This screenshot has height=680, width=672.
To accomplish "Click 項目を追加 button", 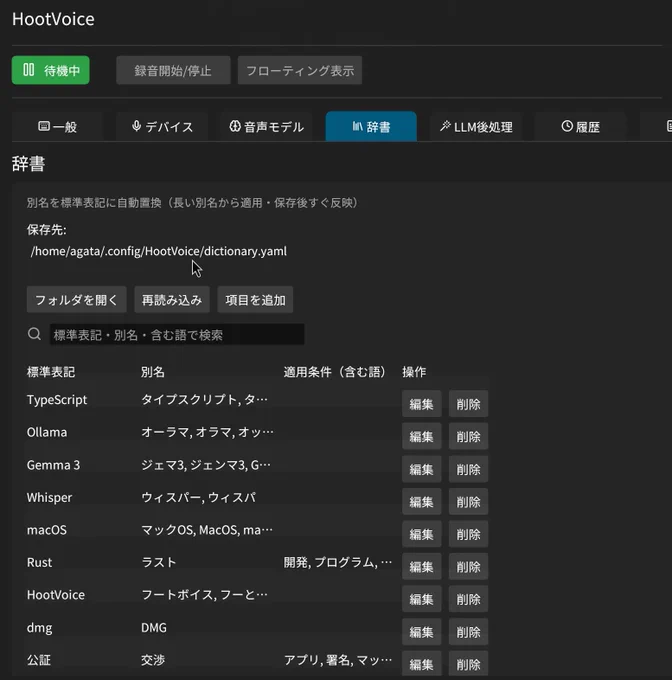I will [x=255, y=300].
